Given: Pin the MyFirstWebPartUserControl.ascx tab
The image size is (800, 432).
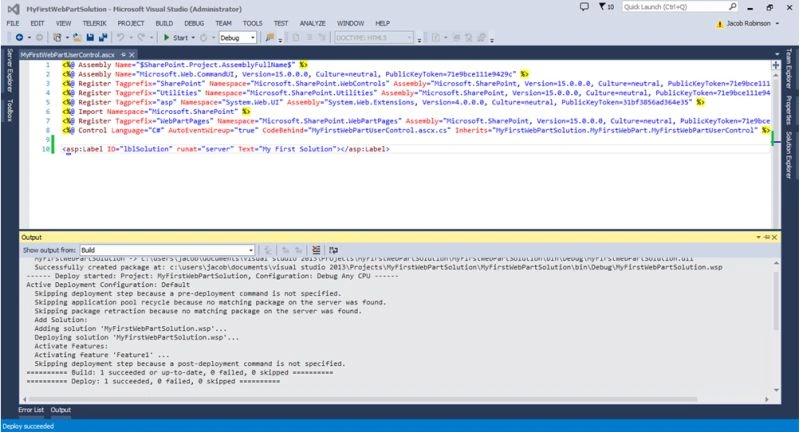Looking at the screenshot, I should point(123,55).
